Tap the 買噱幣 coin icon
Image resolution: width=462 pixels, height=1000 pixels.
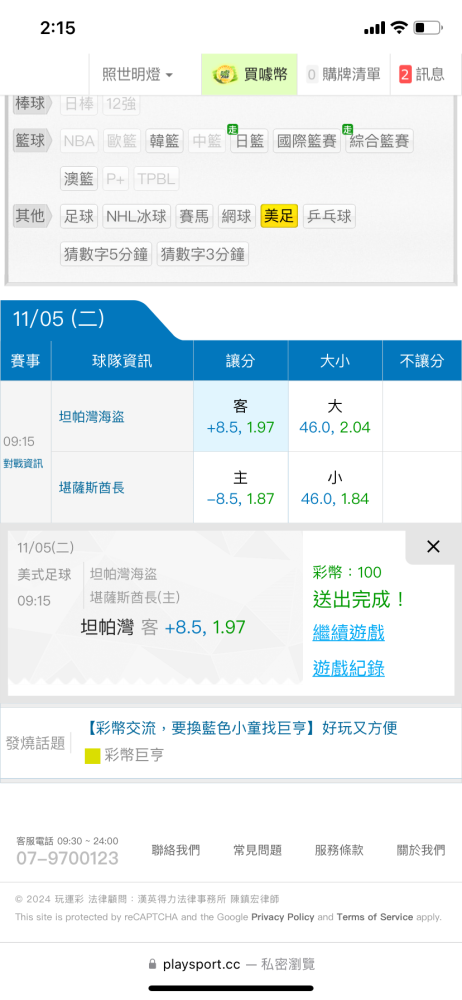click(x=225, y=74)
